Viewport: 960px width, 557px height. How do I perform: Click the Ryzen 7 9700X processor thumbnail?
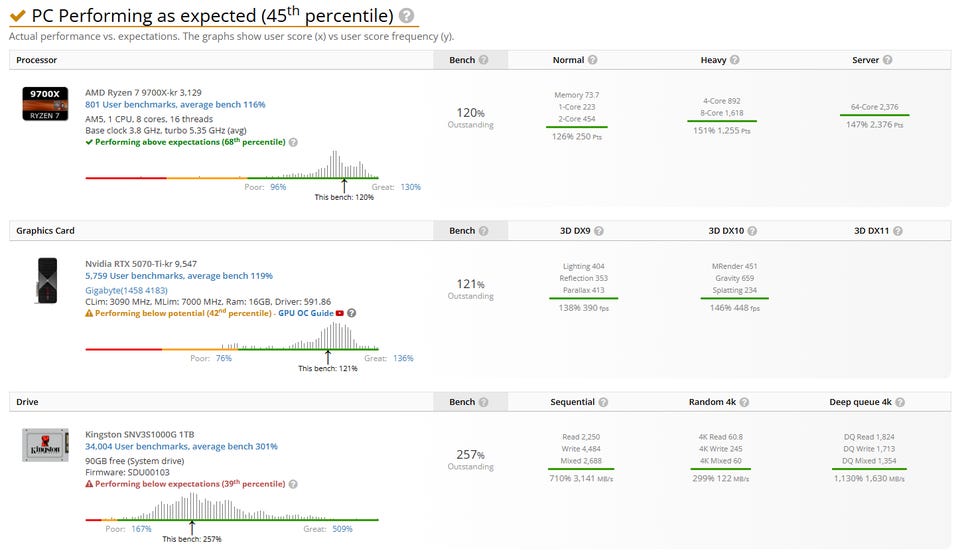click(x=45, y=103)
